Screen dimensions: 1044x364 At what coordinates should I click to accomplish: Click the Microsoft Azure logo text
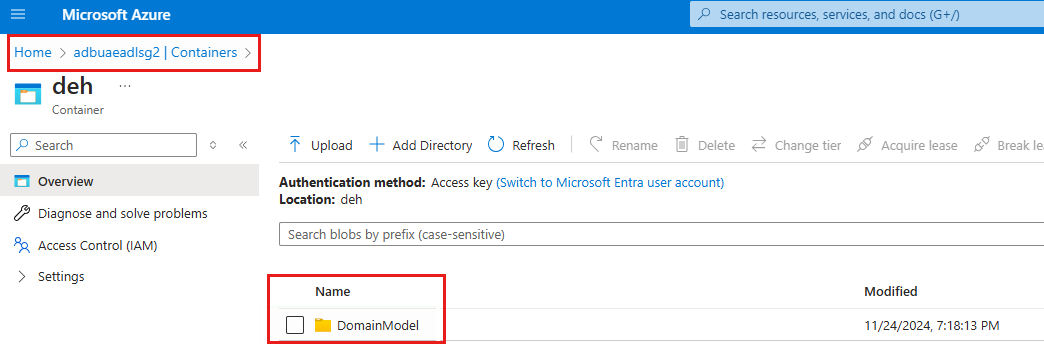(x=117, y=15)
